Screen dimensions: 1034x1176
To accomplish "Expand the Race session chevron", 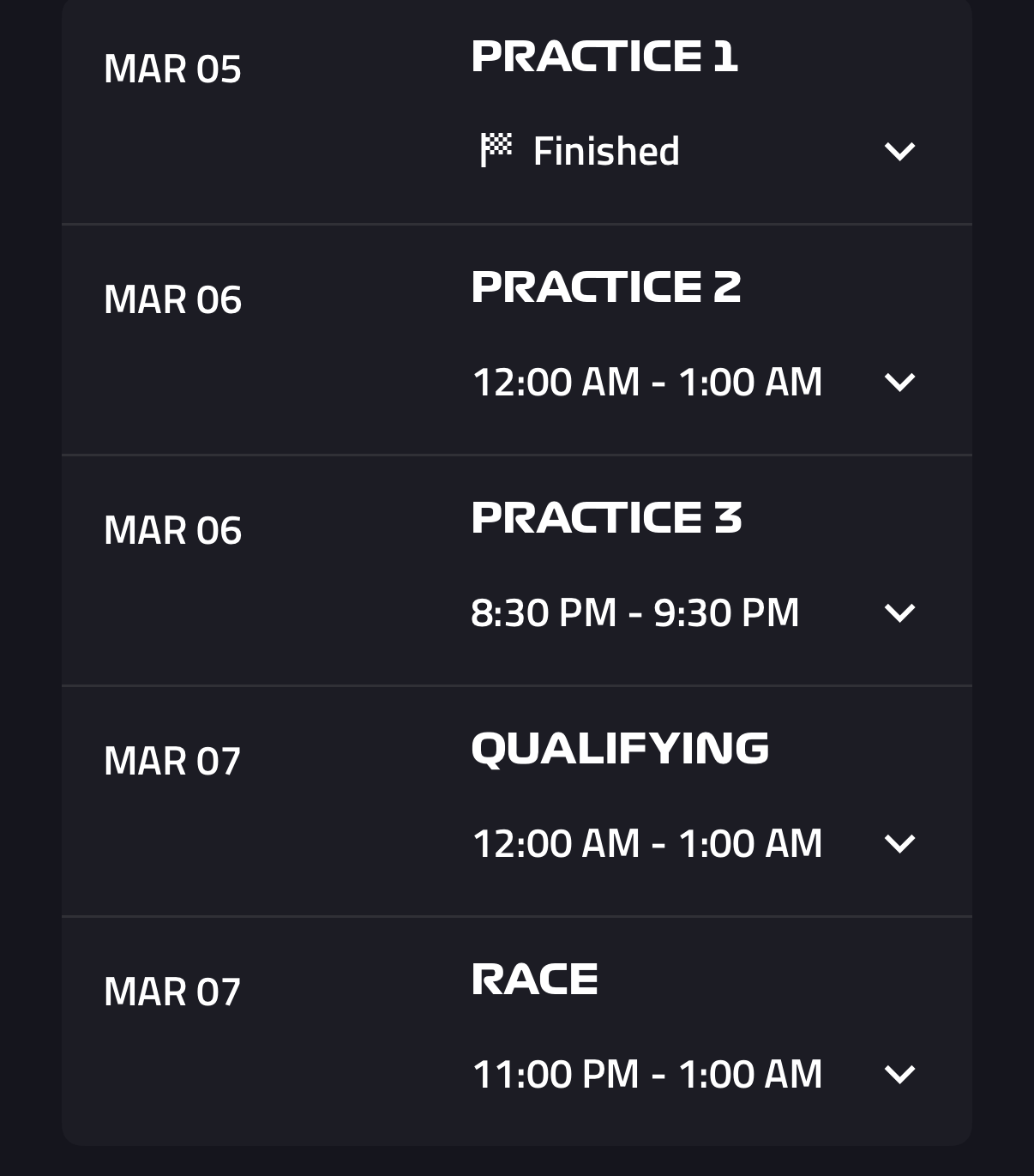I will 899,1075.
